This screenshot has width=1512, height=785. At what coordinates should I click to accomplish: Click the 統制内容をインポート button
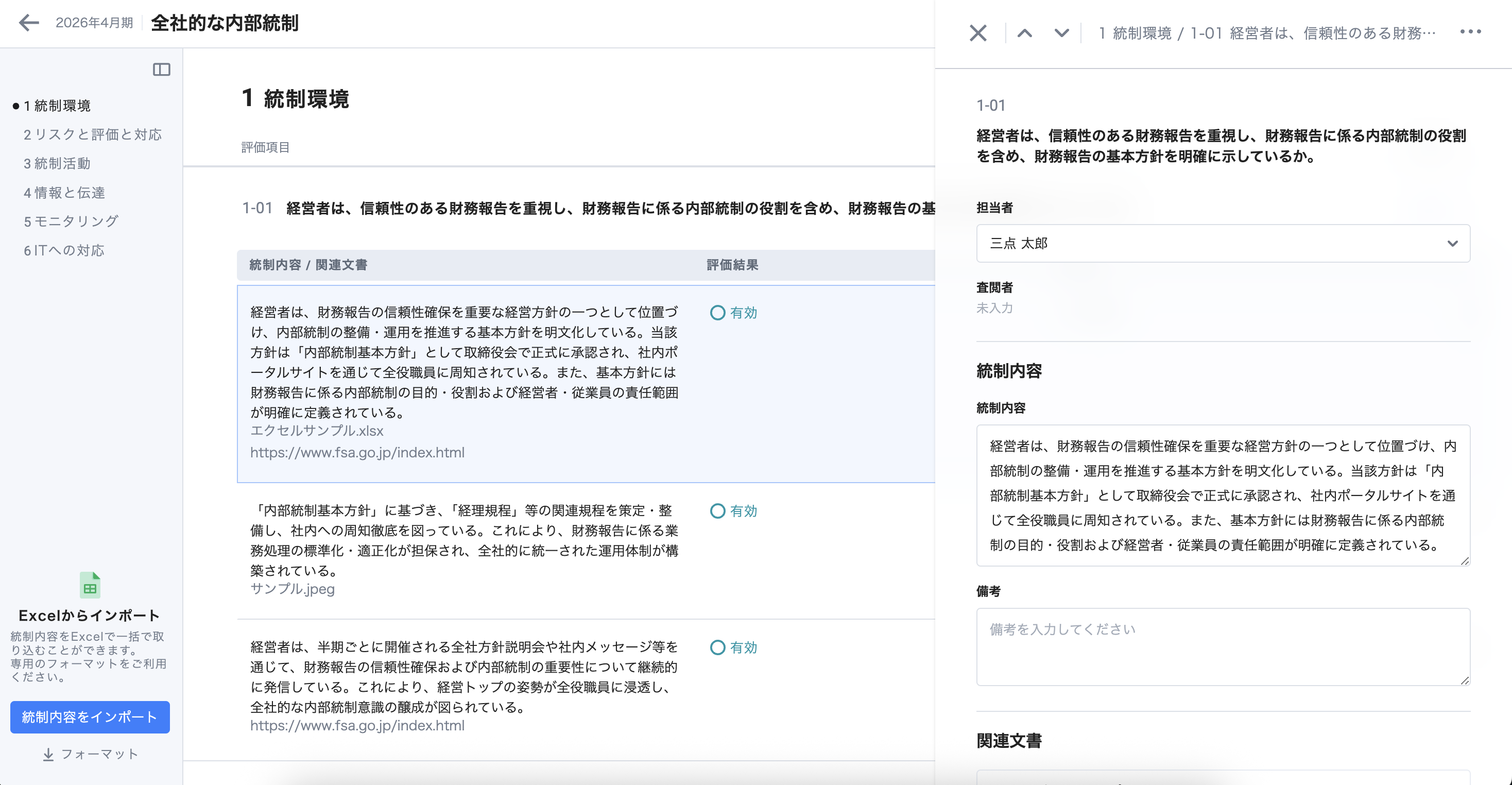[90, 717]
